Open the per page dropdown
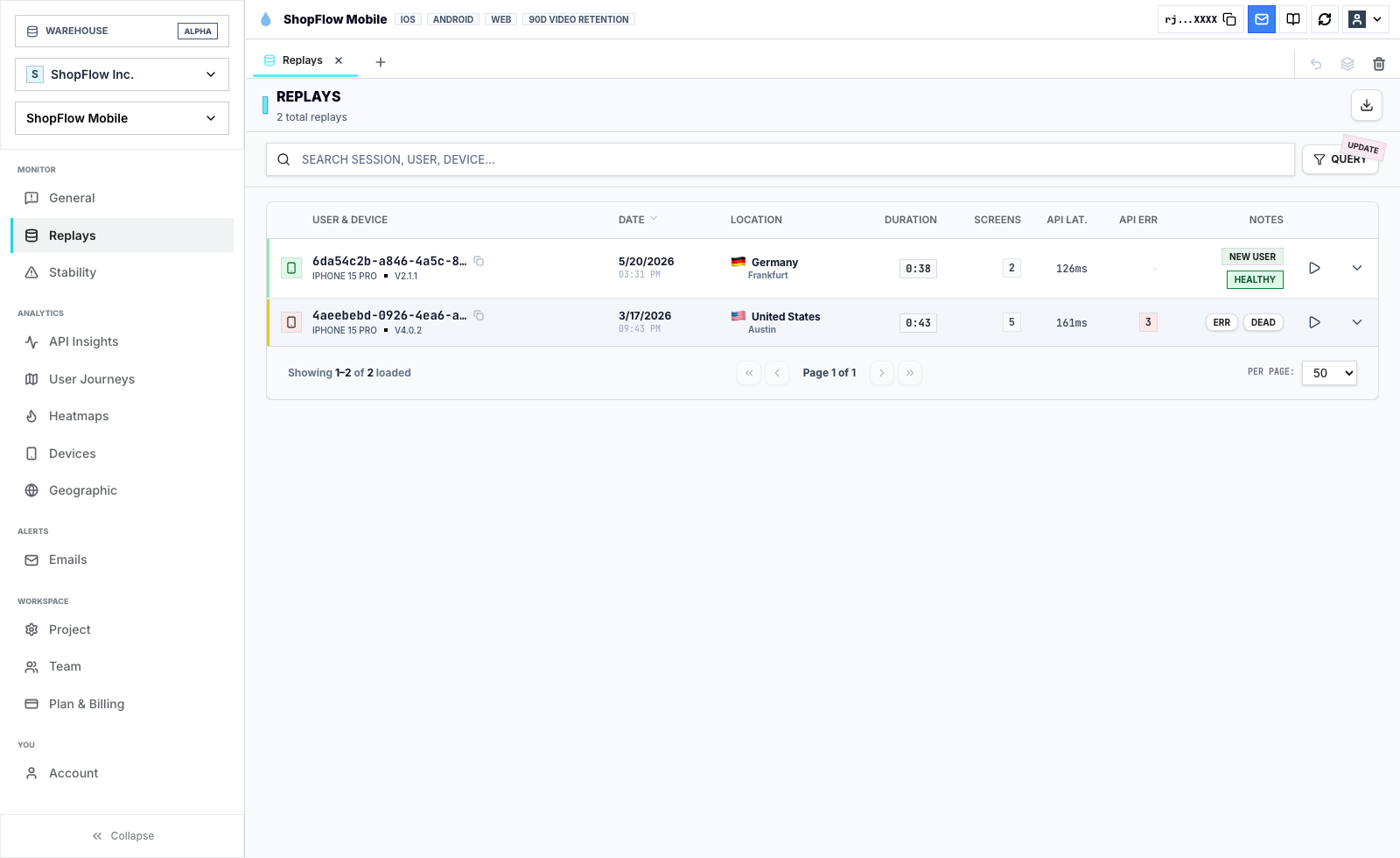The width and height of the screenshot is (1400, 858). (x=1329, y=373)
